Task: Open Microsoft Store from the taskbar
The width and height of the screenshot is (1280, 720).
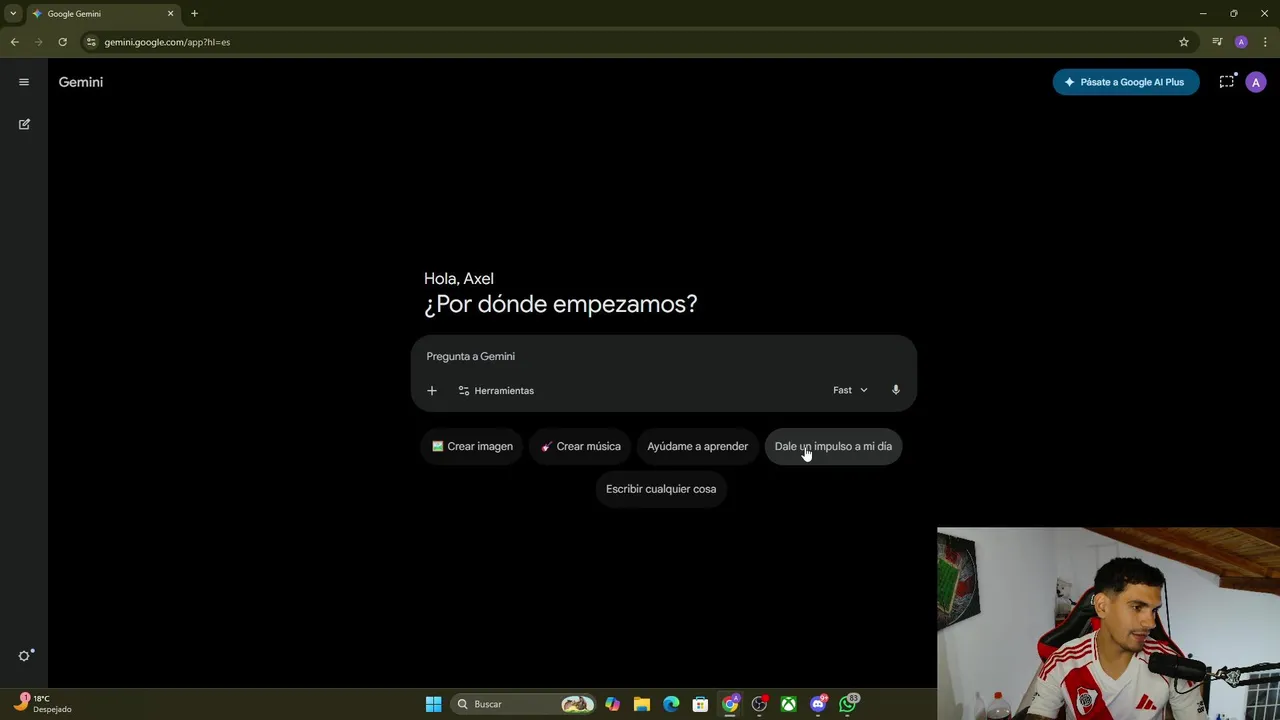Action: point(701,704)
